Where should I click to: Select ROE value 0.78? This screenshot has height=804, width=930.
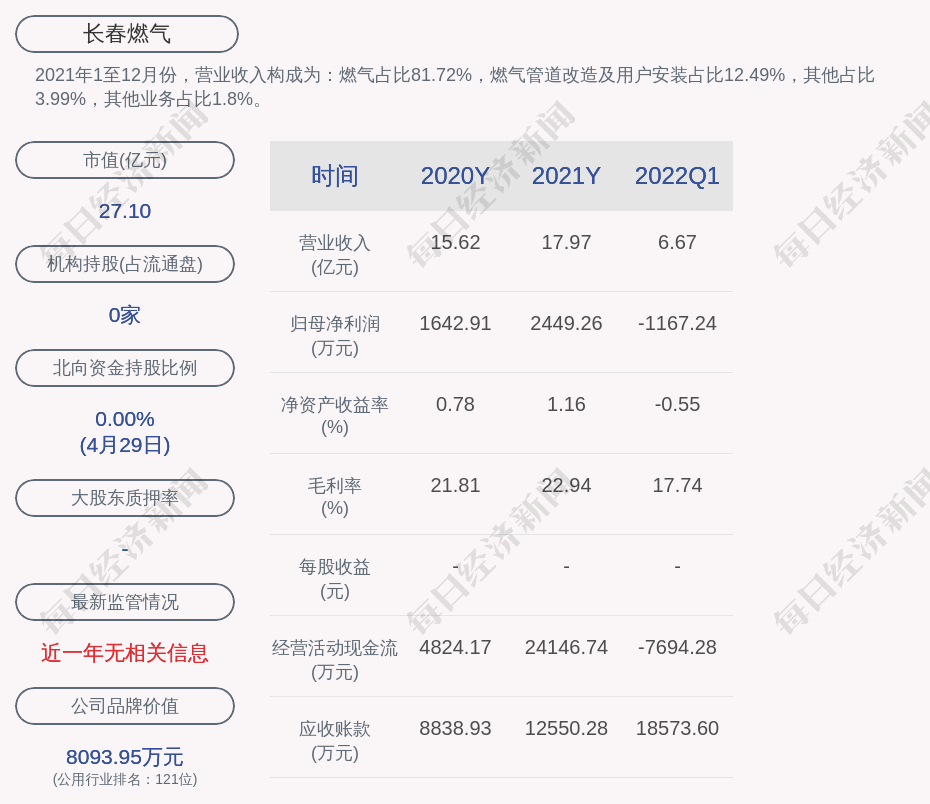click(x=456, y=404)
